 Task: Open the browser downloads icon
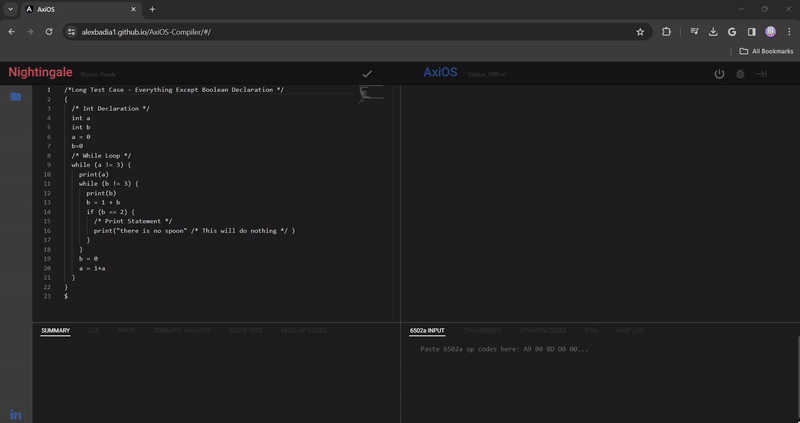pyautogui.click(x=713, y=32)
